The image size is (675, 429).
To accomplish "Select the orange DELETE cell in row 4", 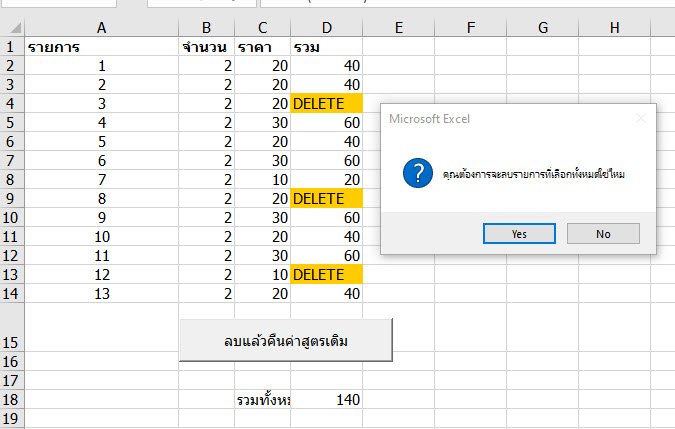I will pos(326,104).
